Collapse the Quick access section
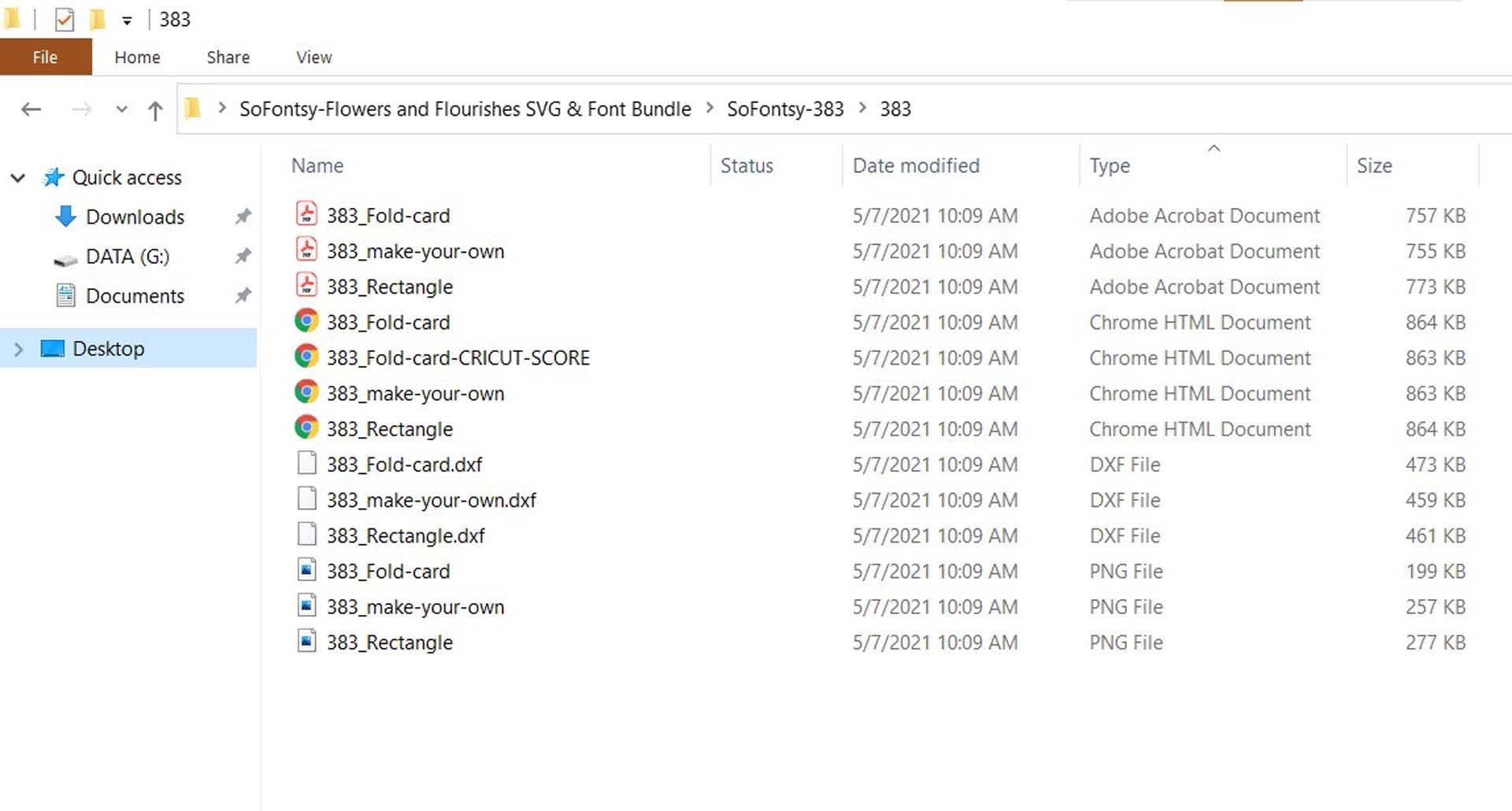Viewport: 1512px width, 811px height. pos(17,178)
